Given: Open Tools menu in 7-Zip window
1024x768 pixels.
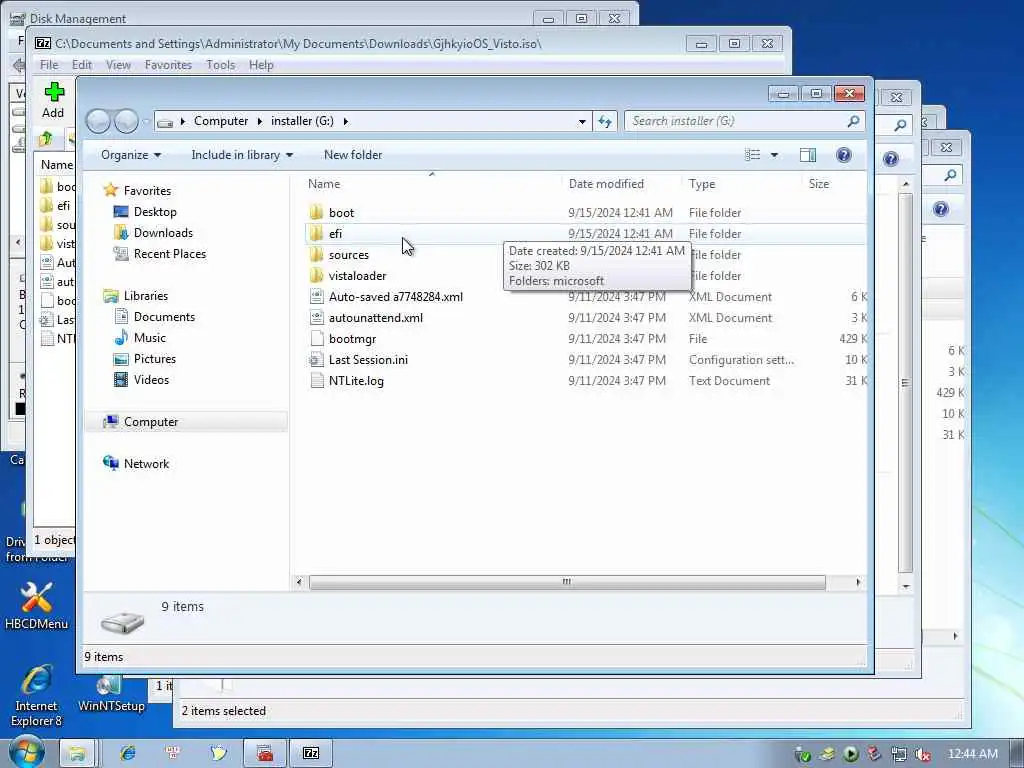Looking at the screenshot, I should (x=220, y=65).
